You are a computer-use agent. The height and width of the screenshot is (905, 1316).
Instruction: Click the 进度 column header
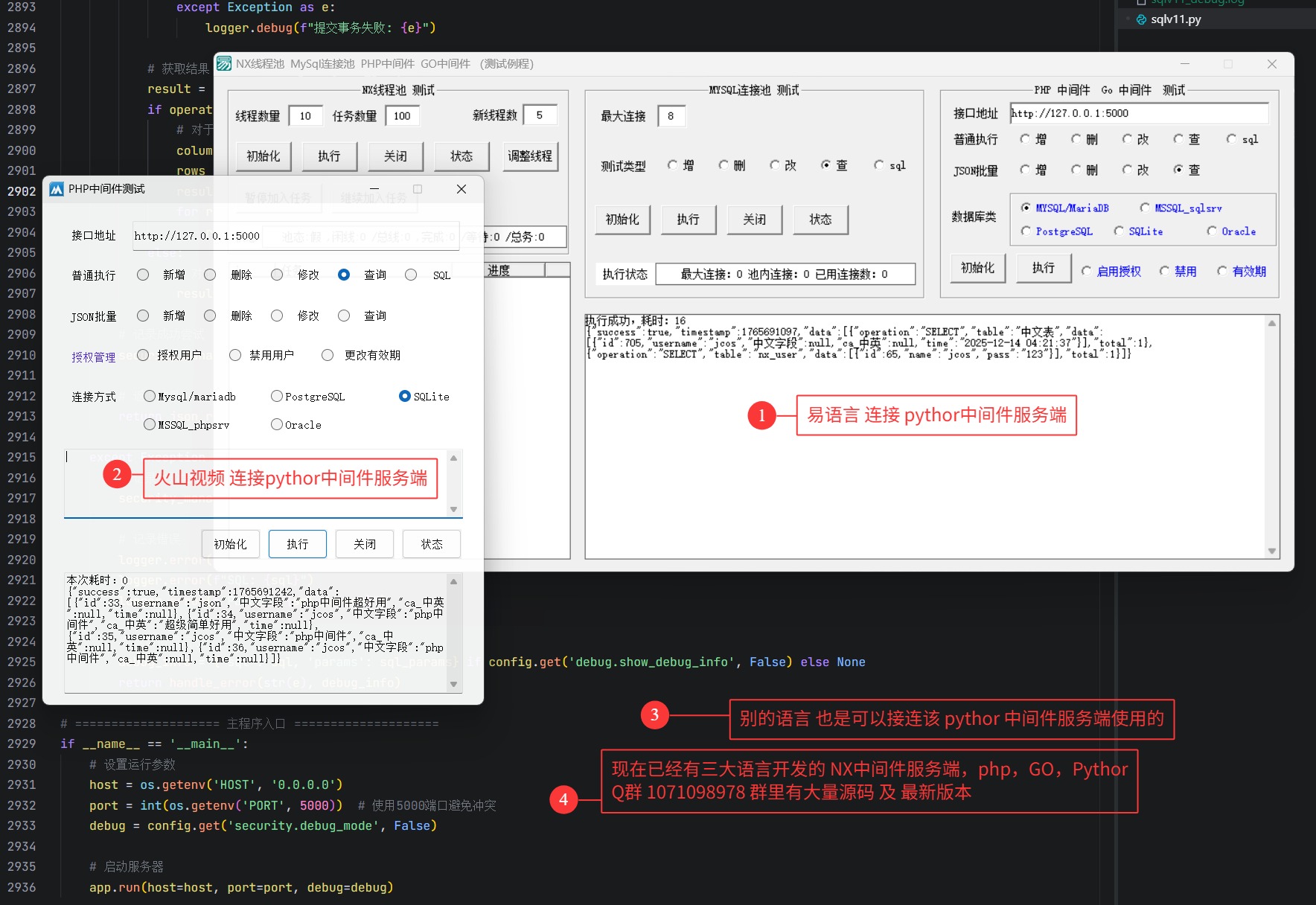tap(515, 270)
